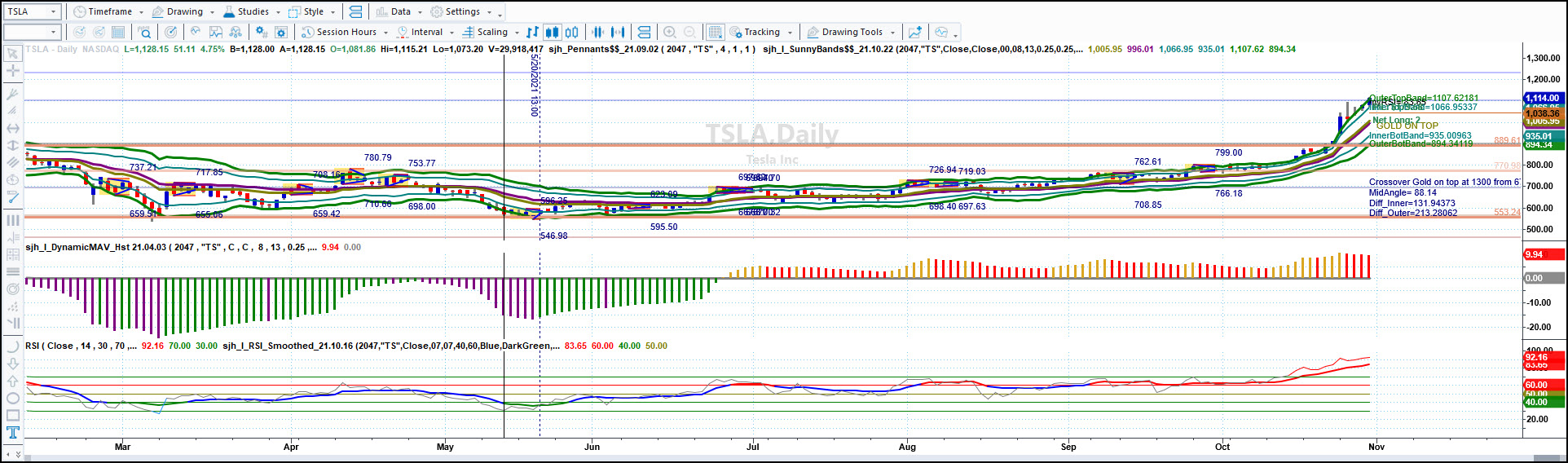Click the red 92.16 RSI axis label
The image size is (1568, 463).
pos(1544,357)
